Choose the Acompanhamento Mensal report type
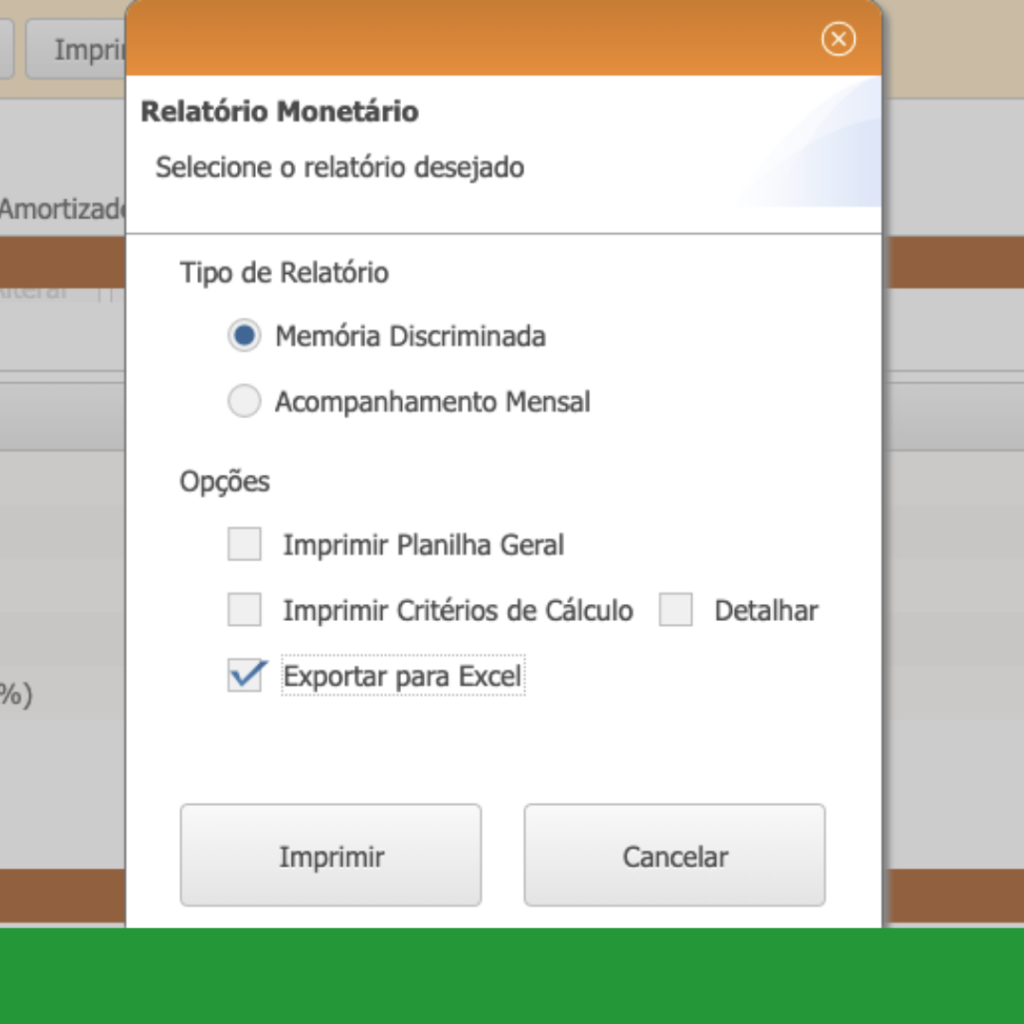 tap(244, 402)
